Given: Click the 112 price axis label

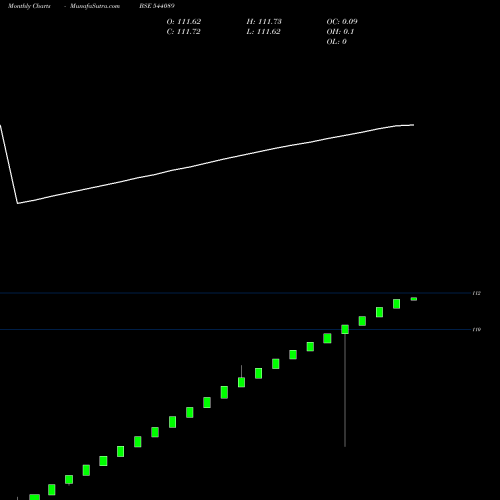Looking at the screenshot, I should pyautogui.click(x=477, y=293).
